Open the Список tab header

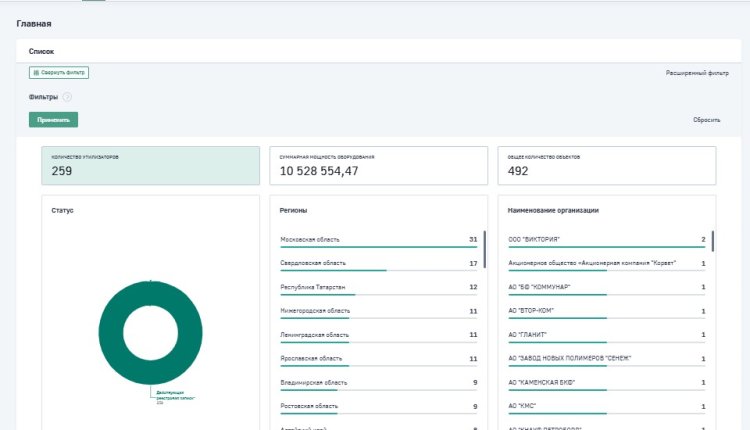41,51
